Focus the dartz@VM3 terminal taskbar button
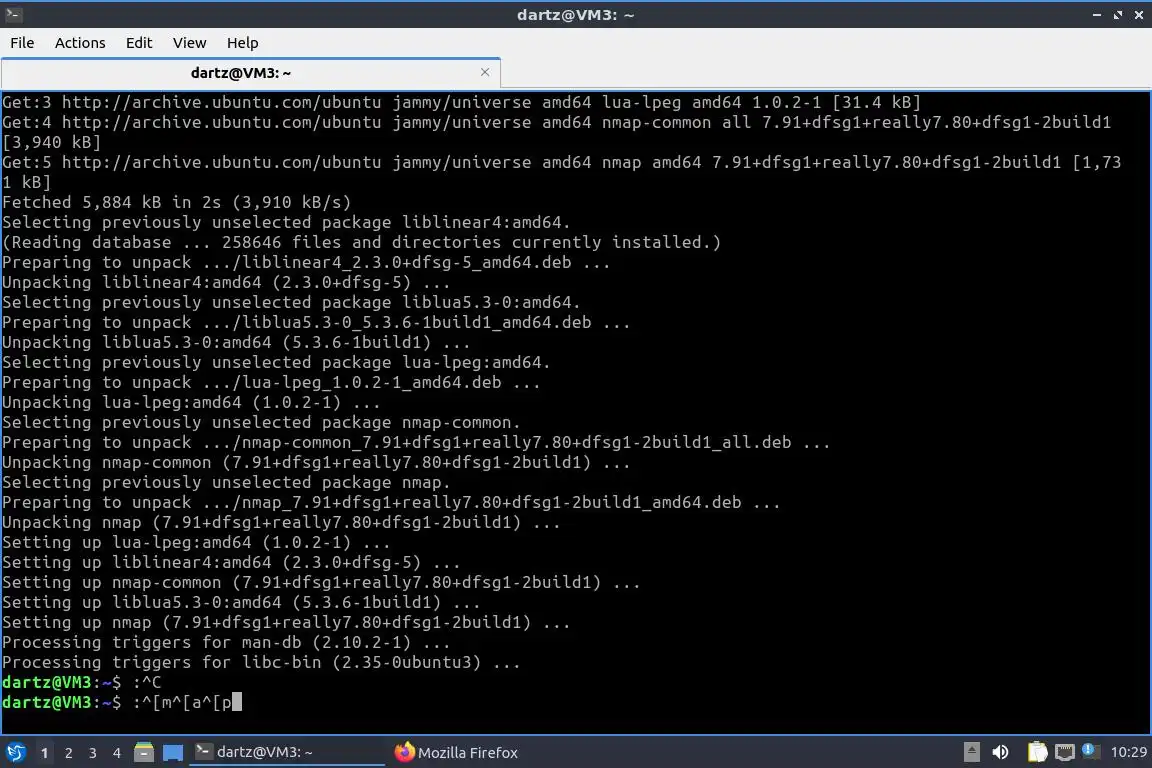1152x768 pixels. (287, 752)
